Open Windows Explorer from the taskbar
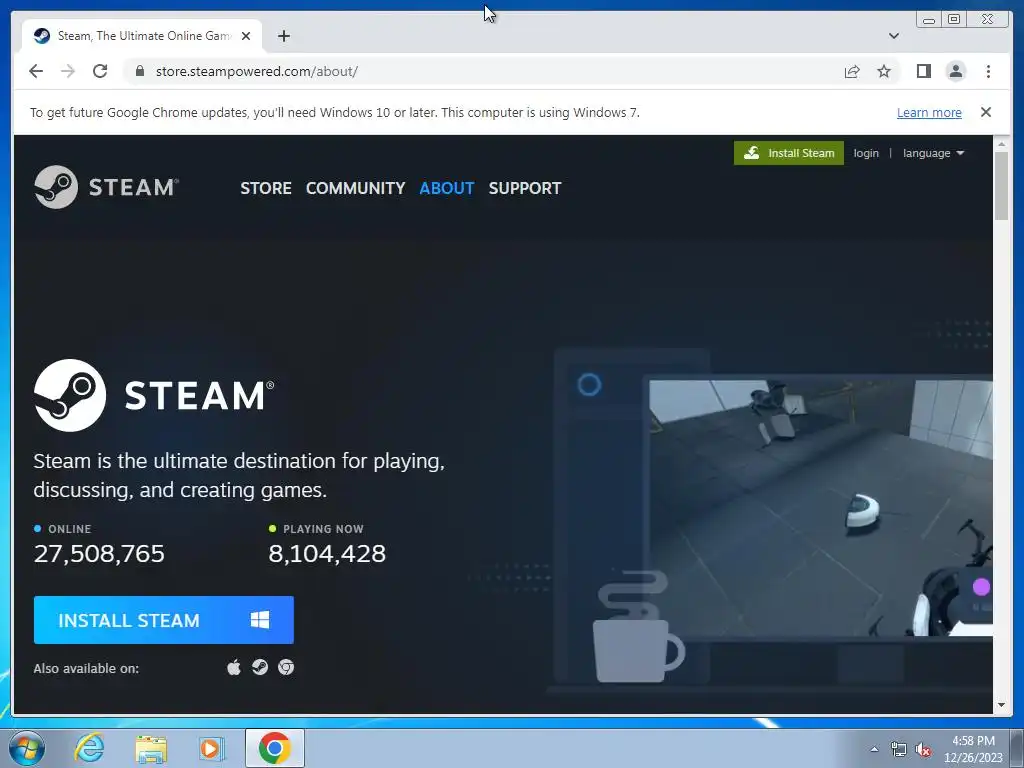 click(x=151, y=748)
